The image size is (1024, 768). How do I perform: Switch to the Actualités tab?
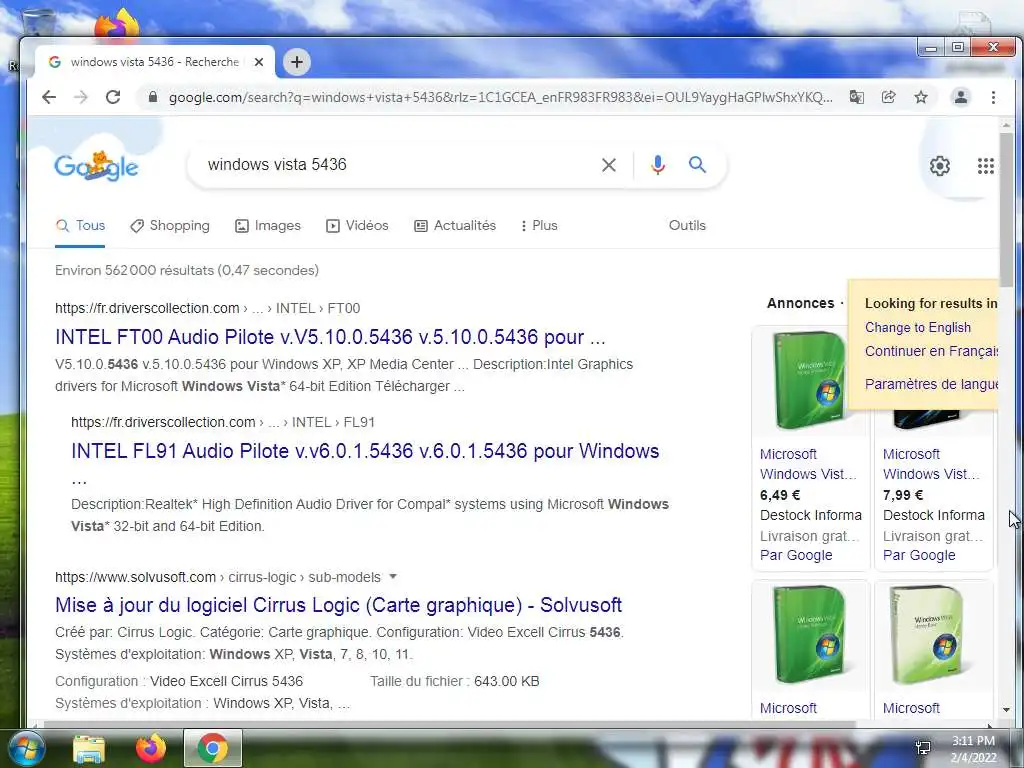[x=455, y=225]
